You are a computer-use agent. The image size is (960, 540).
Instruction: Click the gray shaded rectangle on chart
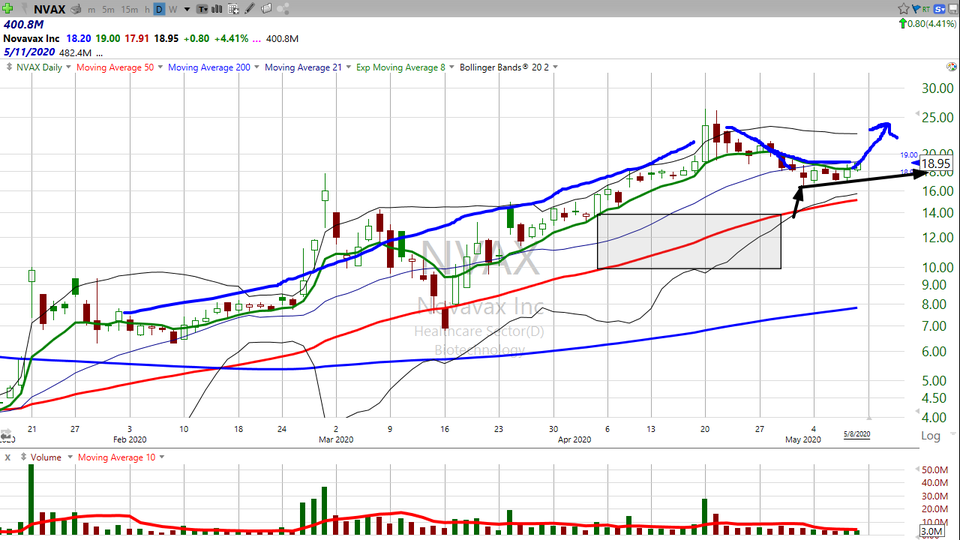[688, 241]
